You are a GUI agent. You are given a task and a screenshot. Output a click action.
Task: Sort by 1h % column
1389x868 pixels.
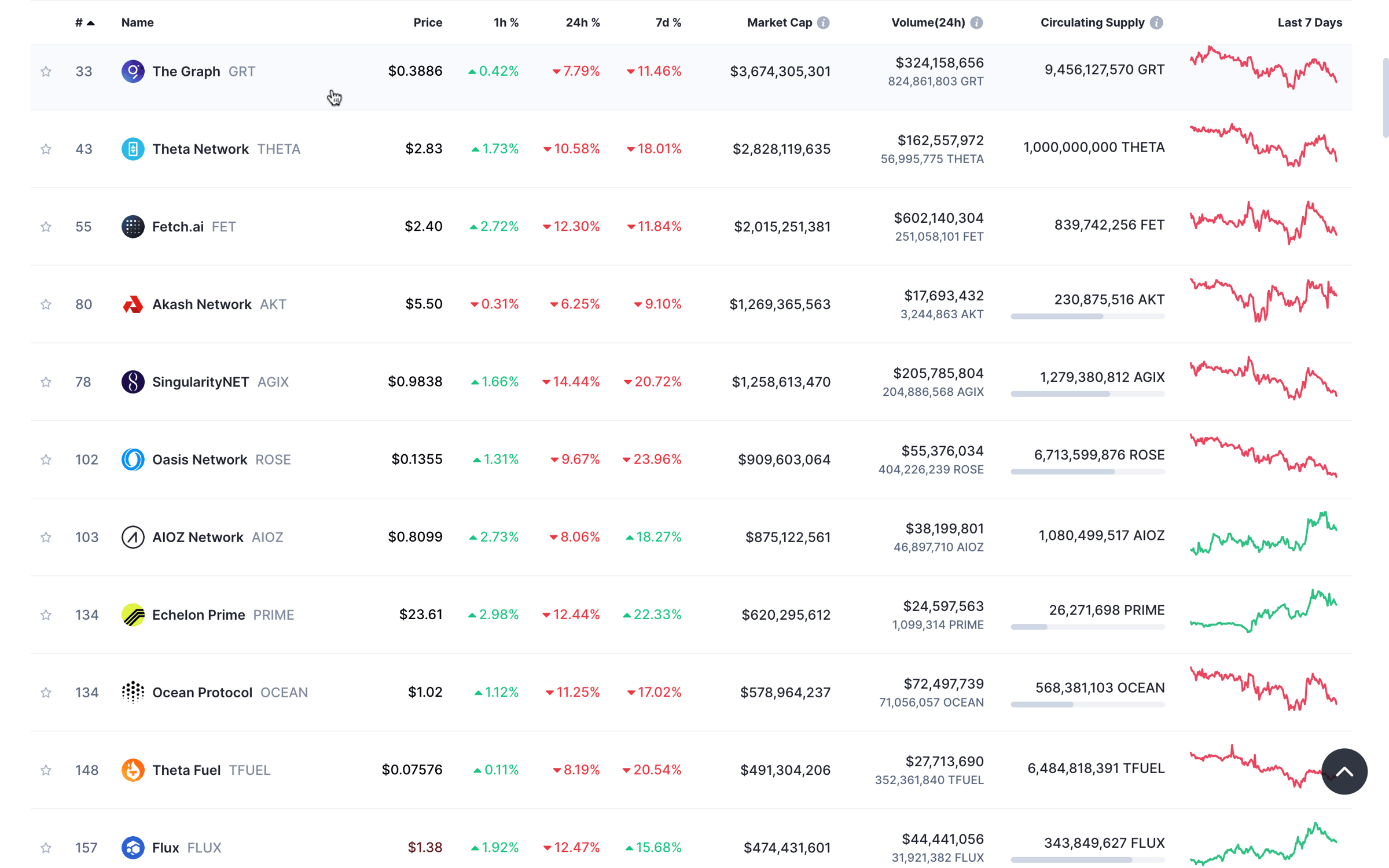[506, 23]
